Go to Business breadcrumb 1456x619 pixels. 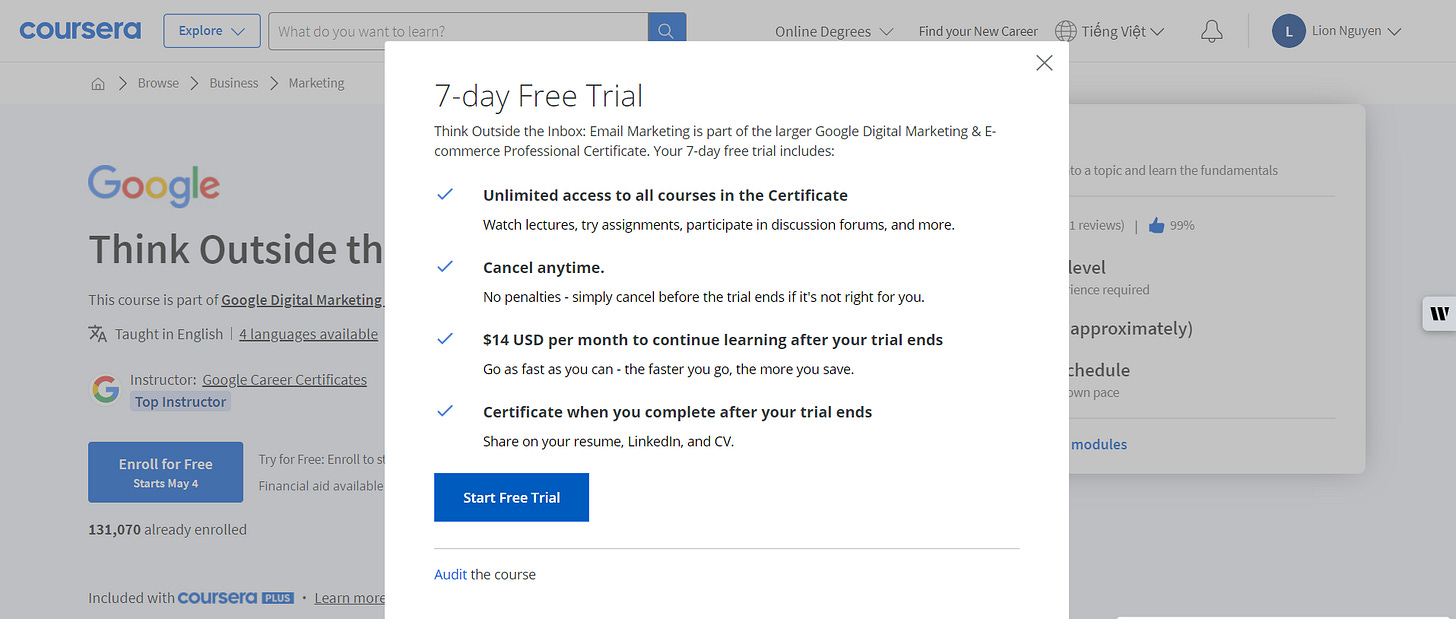(x=234, y=84)
